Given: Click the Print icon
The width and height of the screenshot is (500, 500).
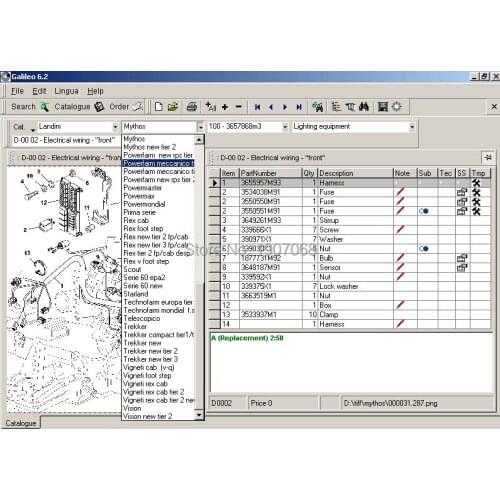Looking at the screenshot, I should [192, 107].
